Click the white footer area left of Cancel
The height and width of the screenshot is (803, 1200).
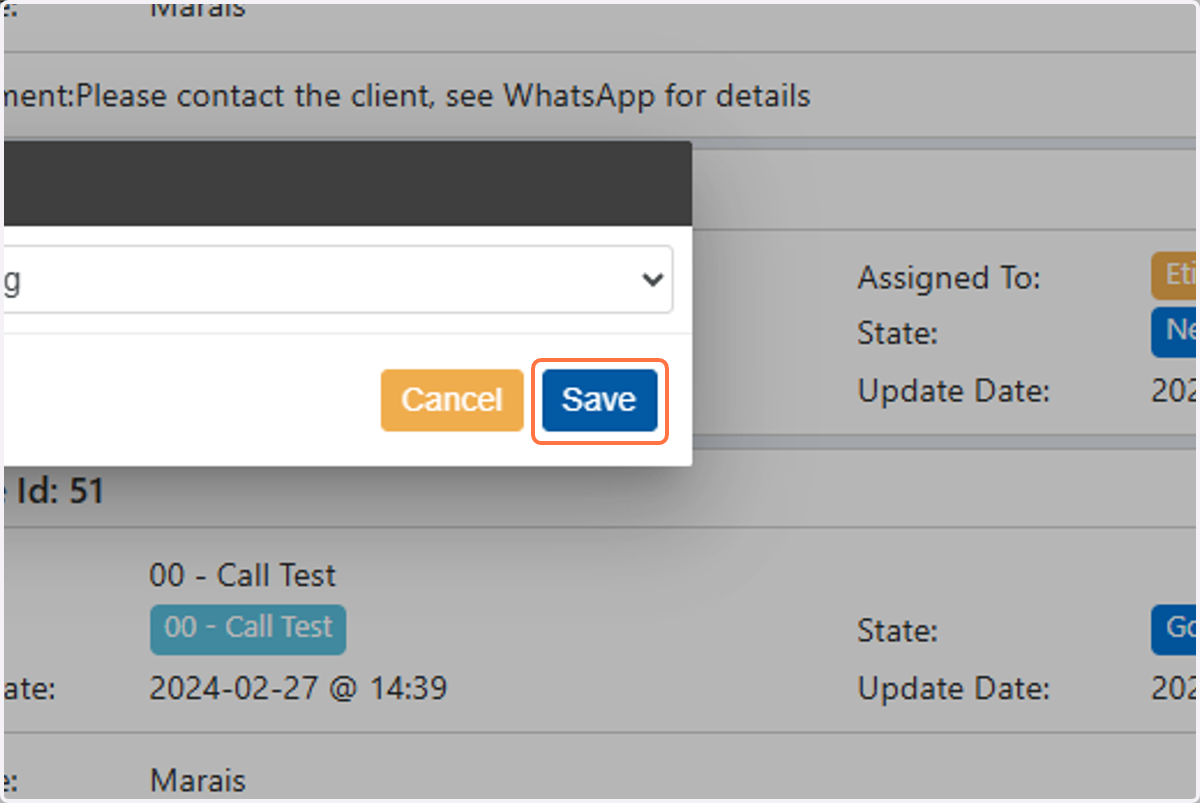[x=190, y=400]
